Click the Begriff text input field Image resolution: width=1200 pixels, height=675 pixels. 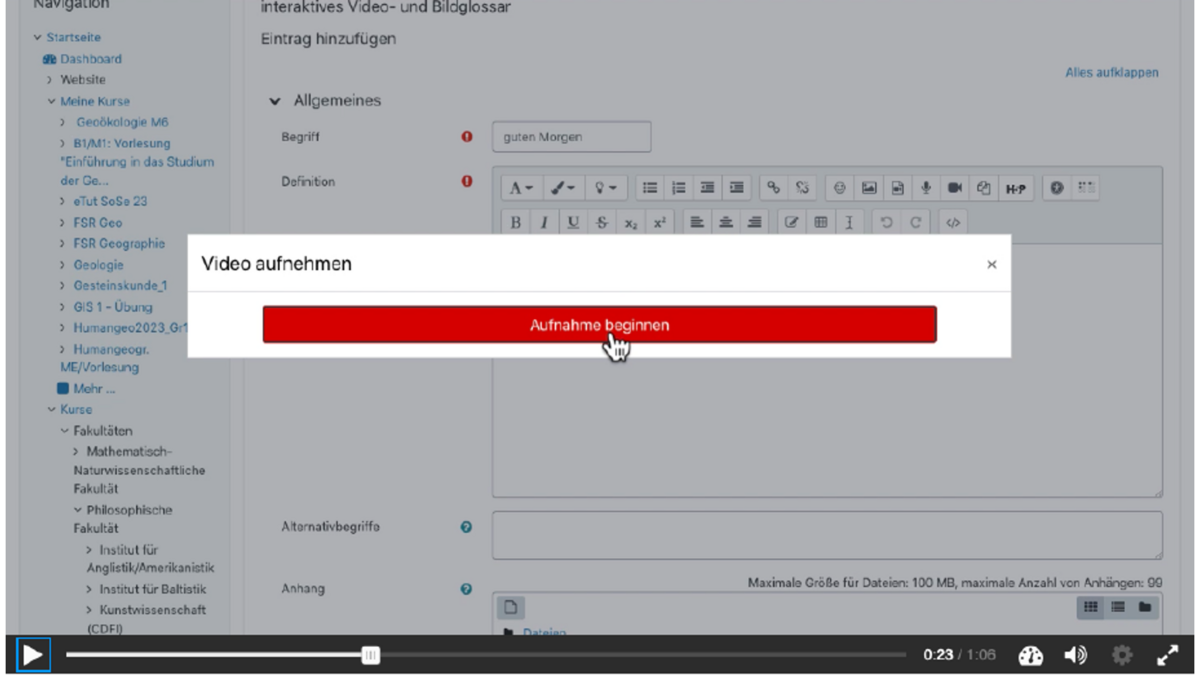[571, 137]
